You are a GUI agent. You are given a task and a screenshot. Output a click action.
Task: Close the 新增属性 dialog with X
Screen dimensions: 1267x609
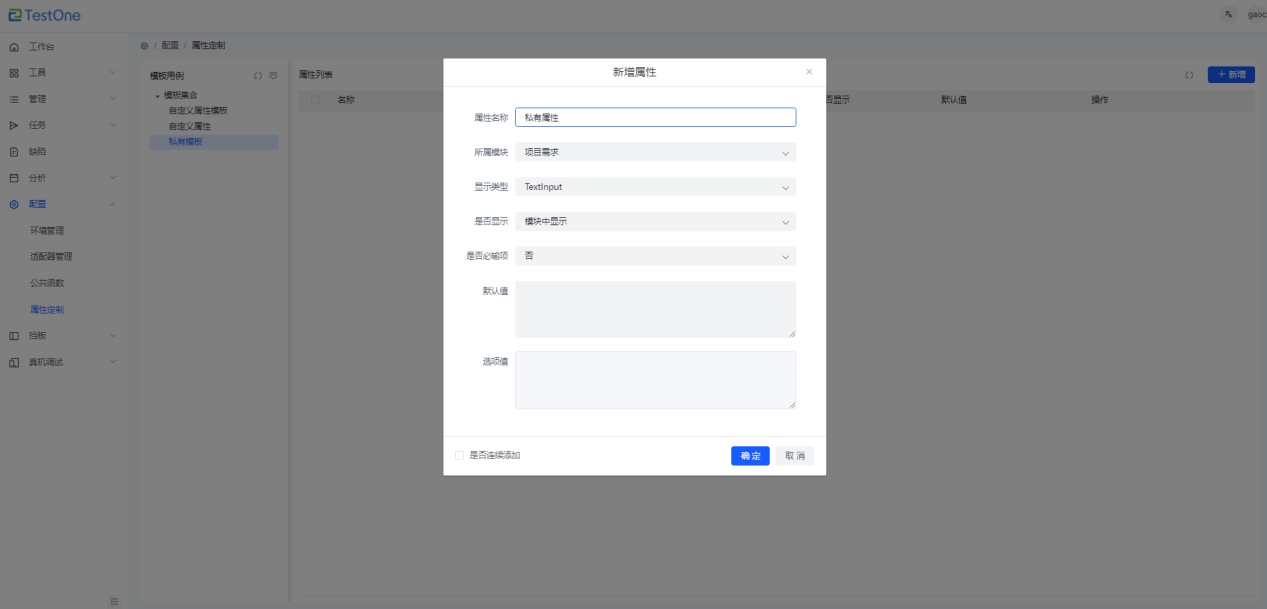pos(809,72)
